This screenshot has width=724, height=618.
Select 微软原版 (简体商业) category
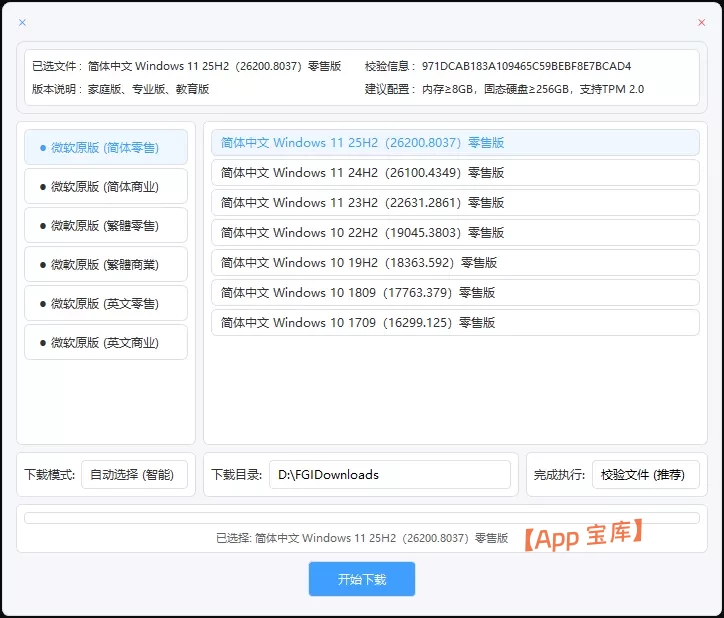(x=106, y=186)
